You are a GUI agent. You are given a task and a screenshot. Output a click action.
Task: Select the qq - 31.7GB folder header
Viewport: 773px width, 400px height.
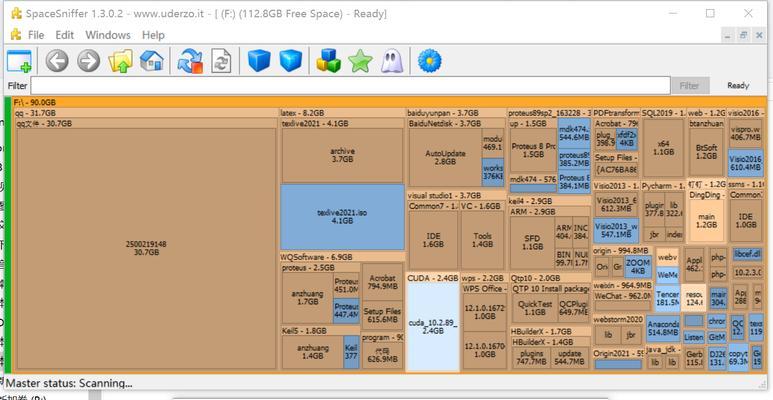coord(145,113)
